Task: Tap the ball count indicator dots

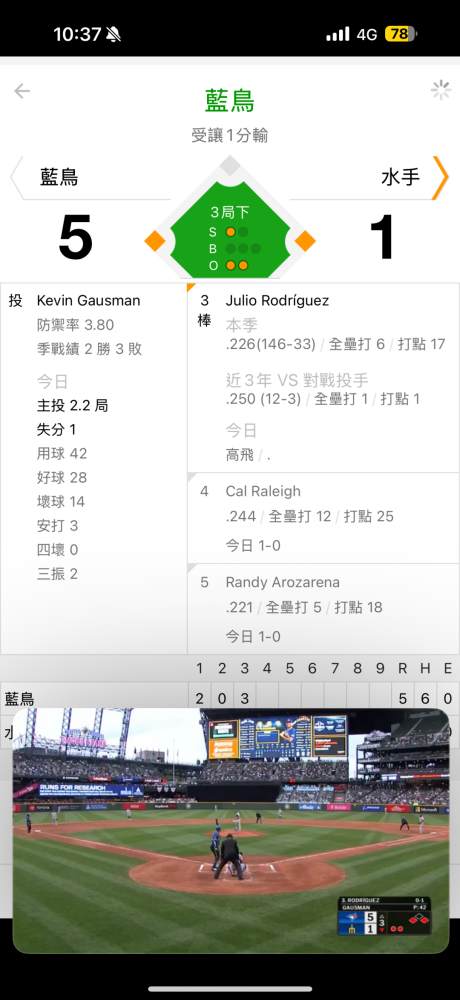Action: (x=243, y=249)
